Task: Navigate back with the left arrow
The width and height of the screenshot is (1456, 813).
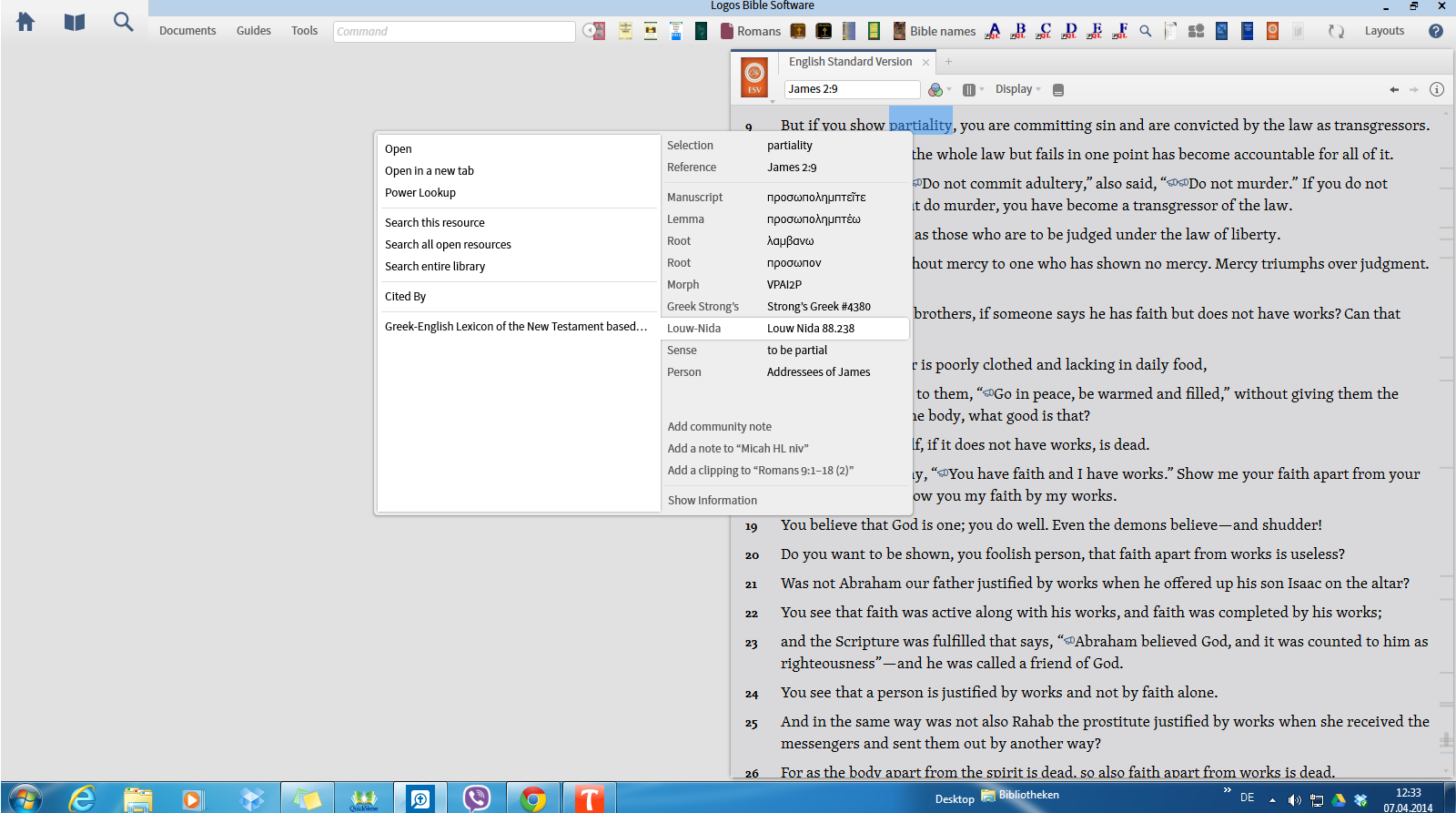Action: 1394,89
